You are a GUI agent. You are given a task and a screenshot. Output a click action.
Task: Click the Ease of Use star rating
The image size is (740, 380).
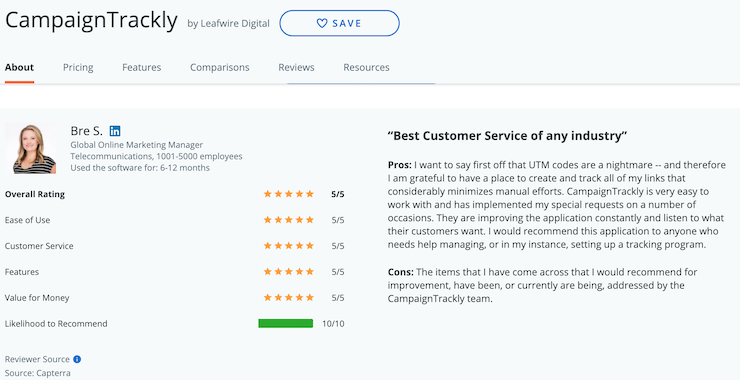click(x=288, y=220)
